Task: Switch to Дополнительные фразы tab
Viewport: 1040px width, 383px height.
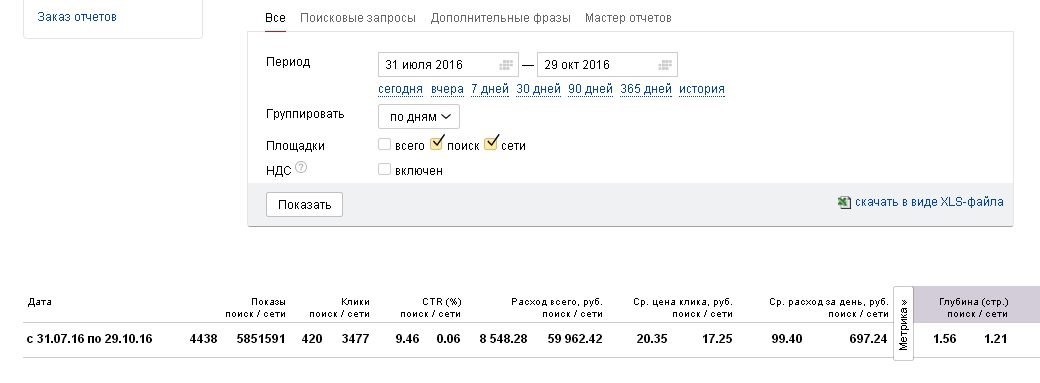Action: pyautogui.click(x=500, y=18)
